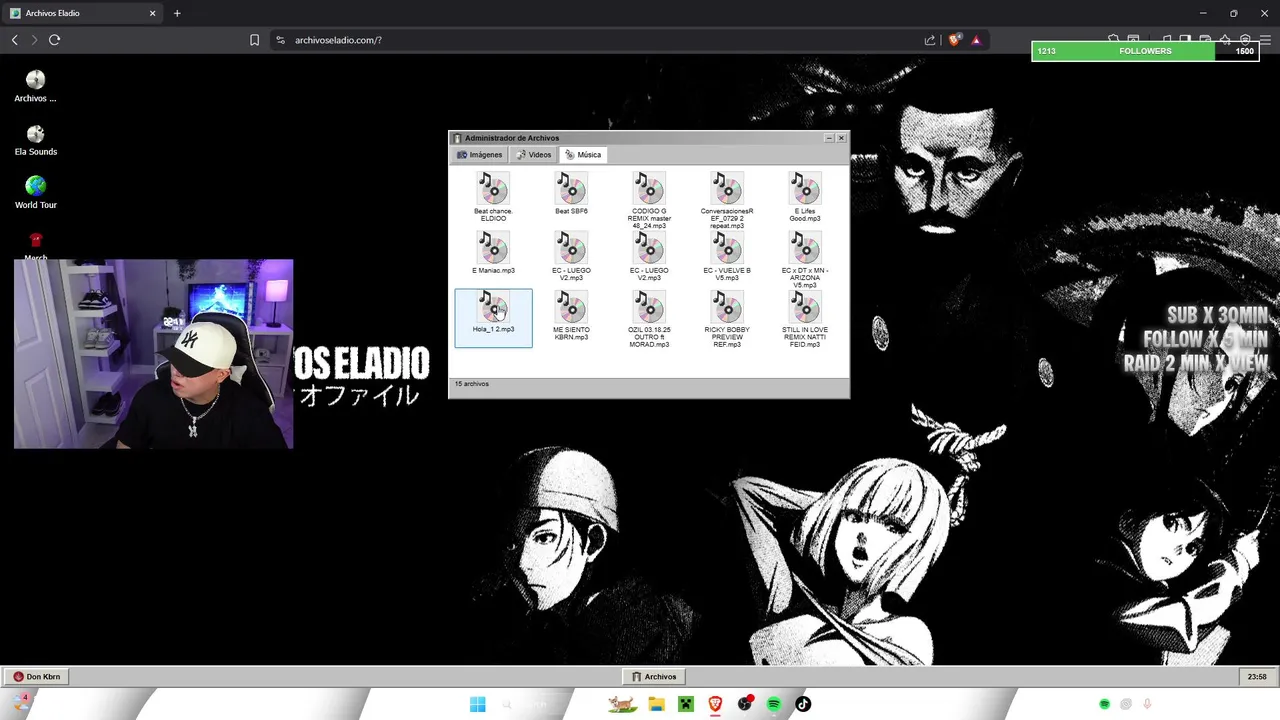Select EC x DT x MN - ARIZONA V5.mp3
1280x720 pixels.
pos(805,259)
